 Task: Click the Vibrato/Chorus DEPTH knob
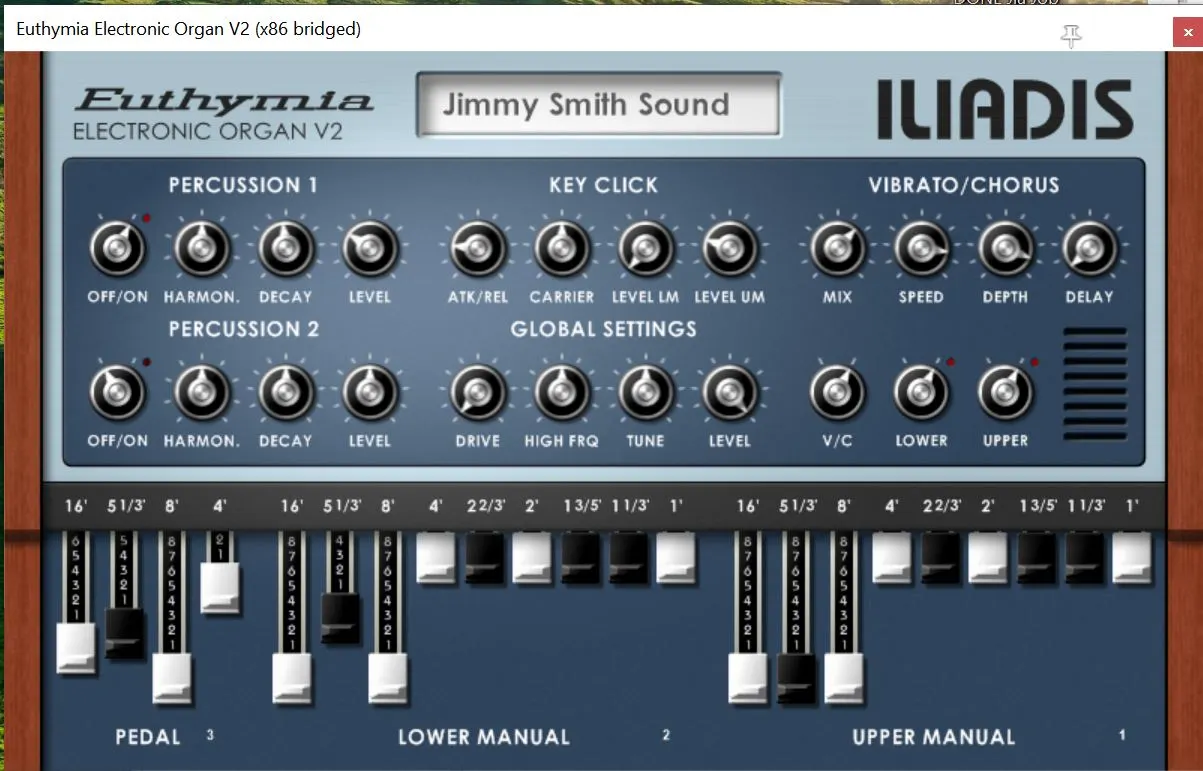[x=1005, y=248]
